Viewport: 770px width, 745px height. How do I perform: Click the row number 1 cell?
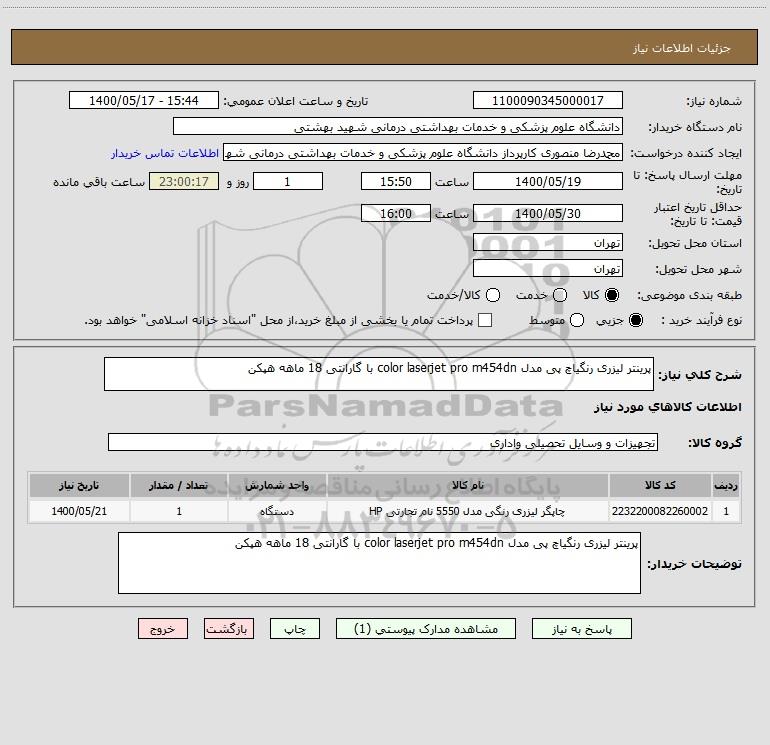726,511
